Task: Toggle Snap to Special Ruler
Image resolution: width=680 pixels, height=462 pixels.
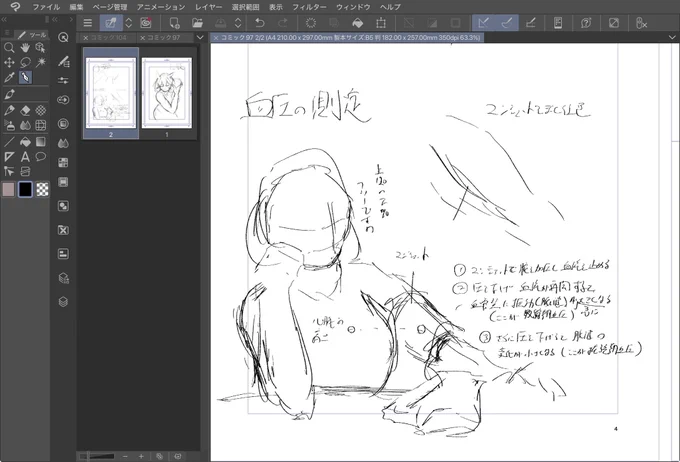Action: [507, 23]
